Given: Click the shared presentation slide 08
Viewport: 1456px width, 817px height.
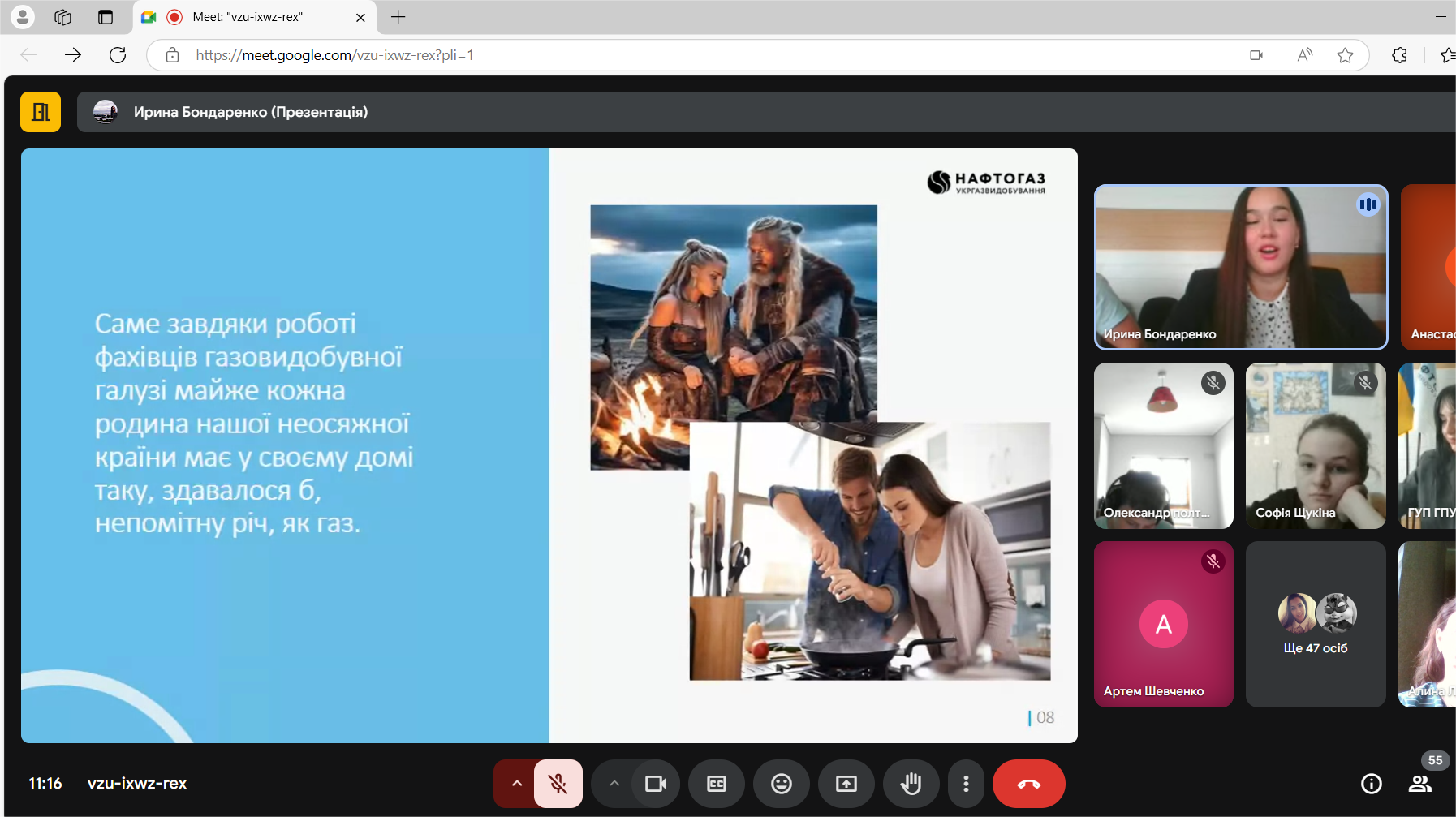Looking at the screenshot, I should click(x=549, y=445).
